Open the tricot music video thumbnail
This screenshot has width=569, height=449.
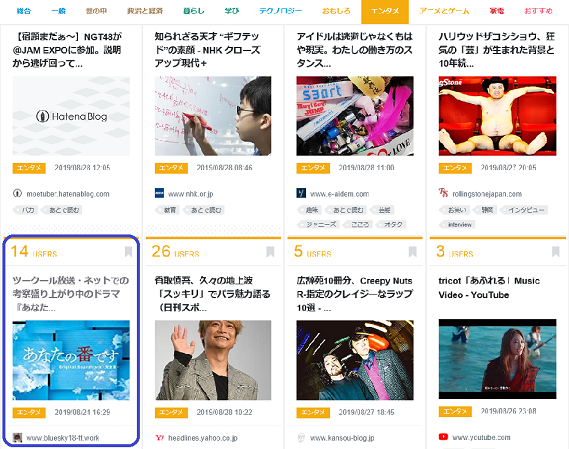(x=497, y=359)
